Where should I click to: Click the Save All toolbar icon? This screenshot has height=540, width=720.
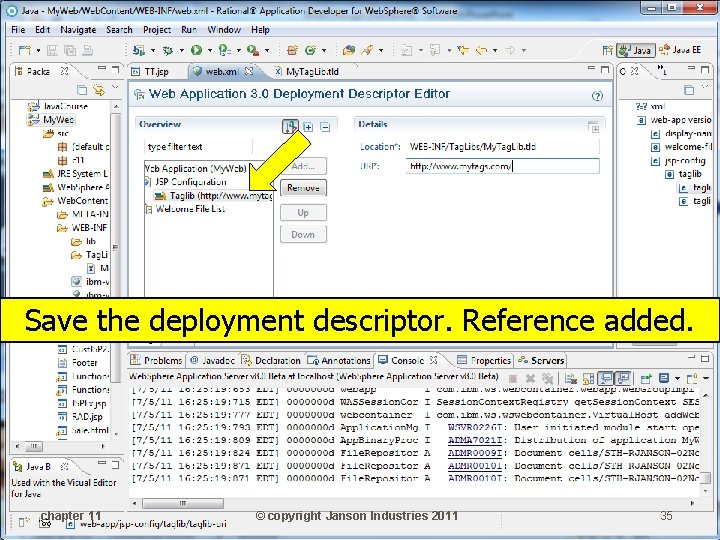[70, 50]
